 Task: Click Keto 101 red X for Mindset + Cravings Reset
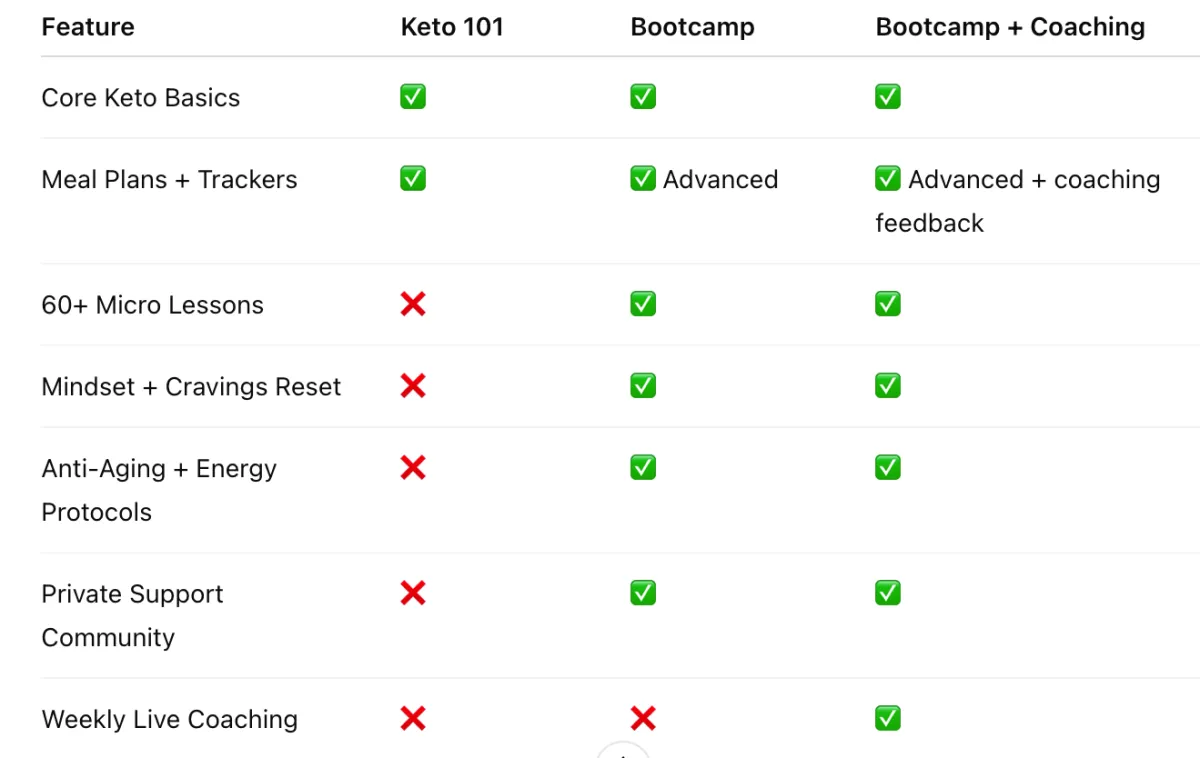coord(413,386)
